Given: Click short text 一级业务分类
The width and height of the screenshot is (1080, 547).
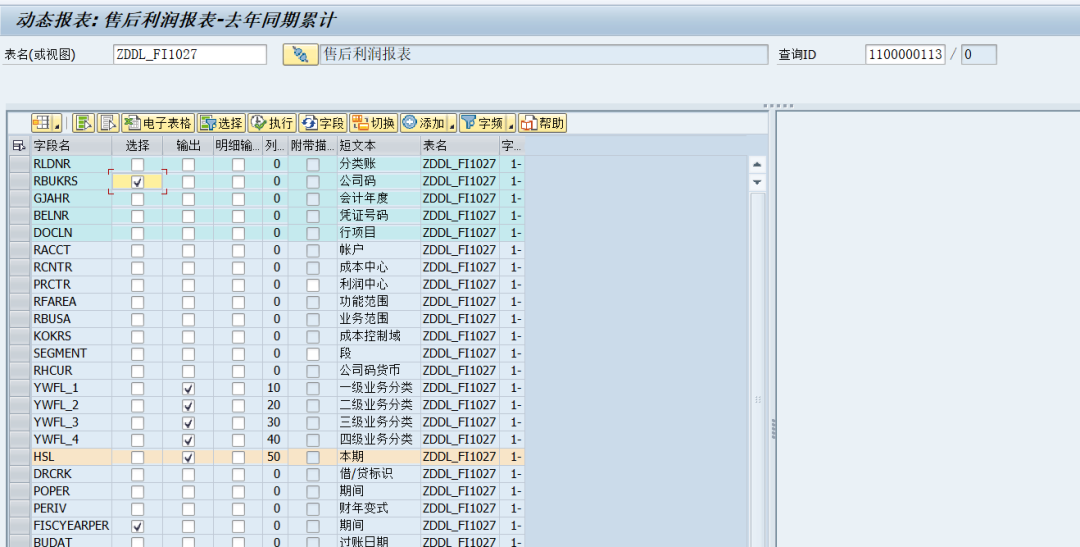Looking at the screenshot, I should (376, 388).
